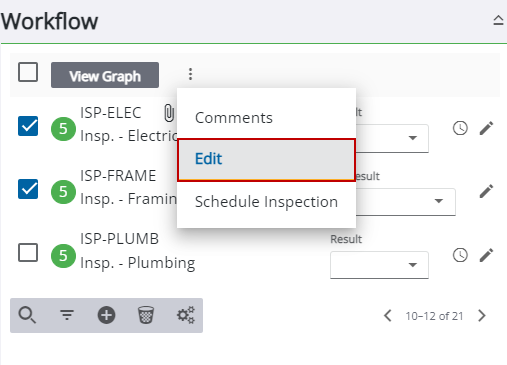Click the paperclip attachment icon on ISP-ELEC

coord(169,113)
